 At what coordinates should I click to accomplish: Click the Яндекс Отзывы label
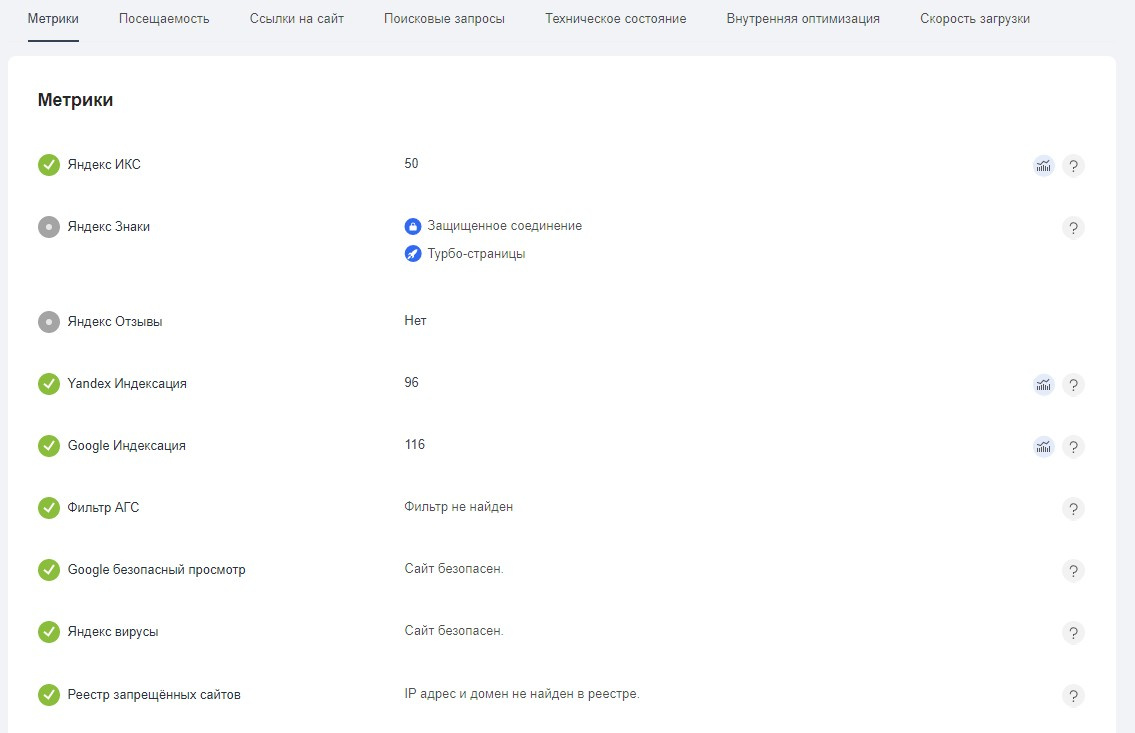click(115, 322)
